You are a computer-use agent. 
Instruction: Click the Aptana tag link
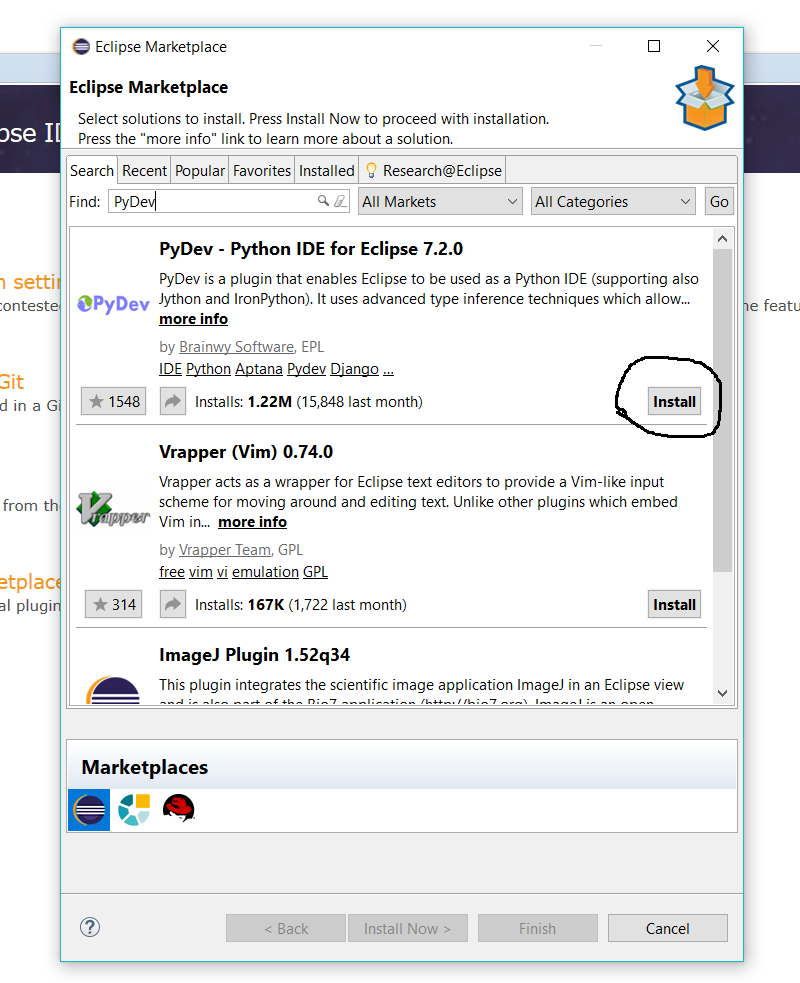259,369
